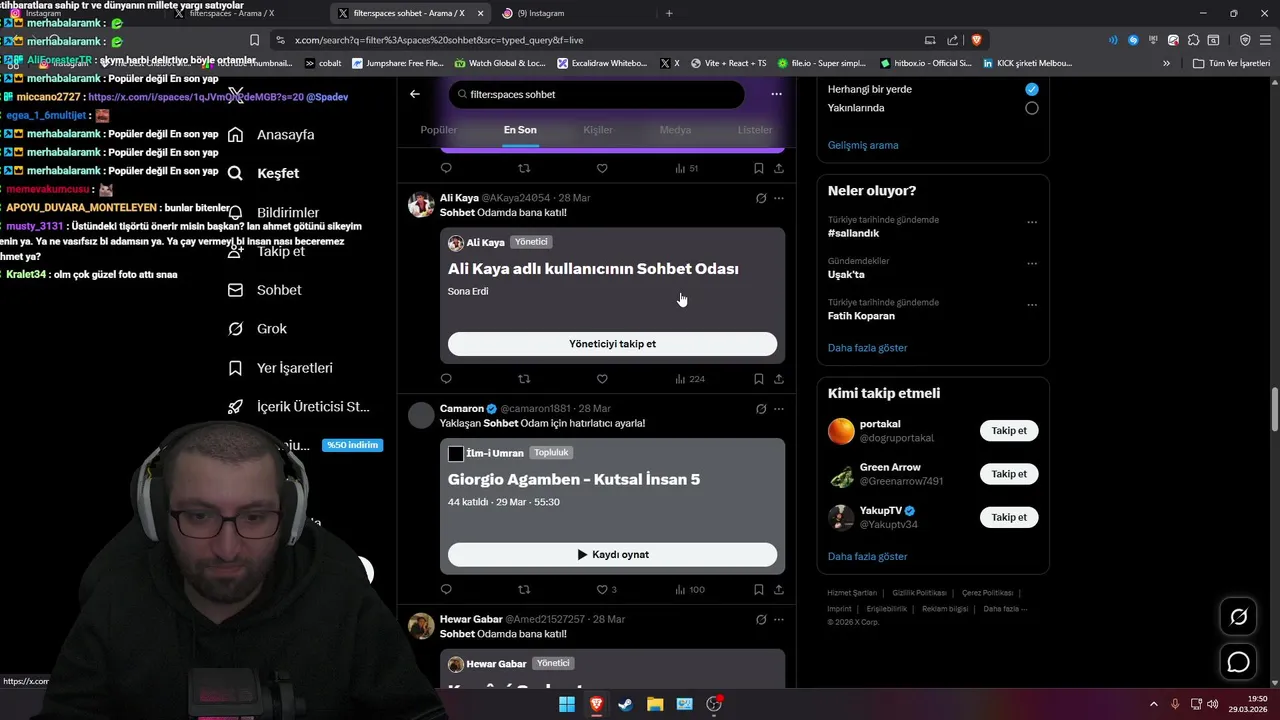Click Grok icon on Hewar Gabar's post
This screenshot has width=1280, height=720.
tap(761, 620)
